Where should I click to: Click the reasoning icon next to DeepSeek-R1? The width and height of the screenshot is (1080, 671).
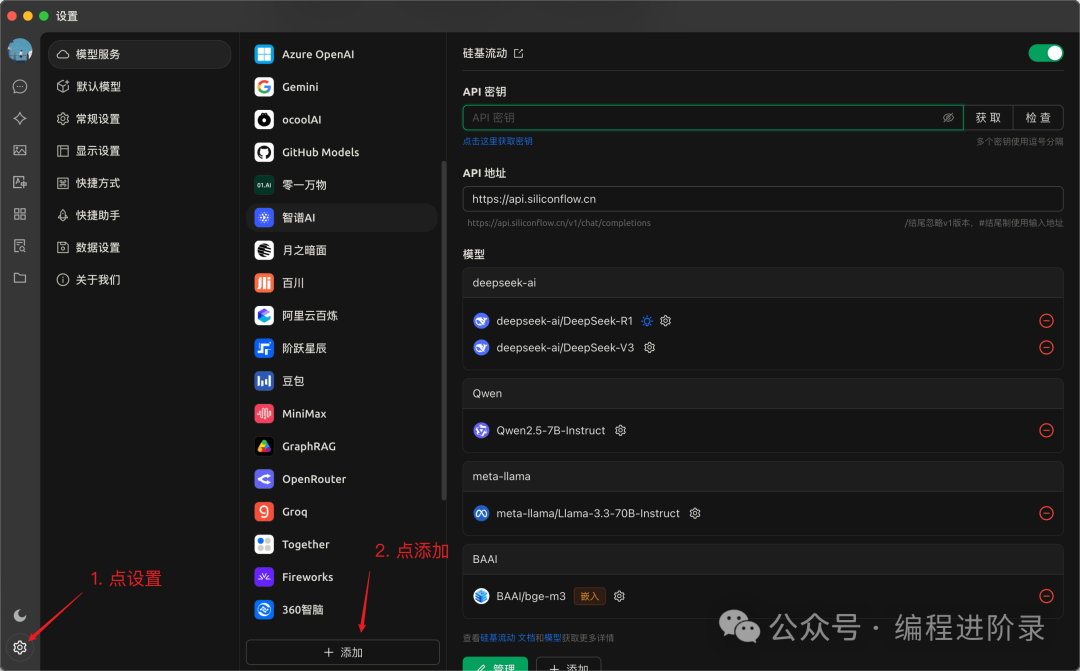tap(647, 320)
